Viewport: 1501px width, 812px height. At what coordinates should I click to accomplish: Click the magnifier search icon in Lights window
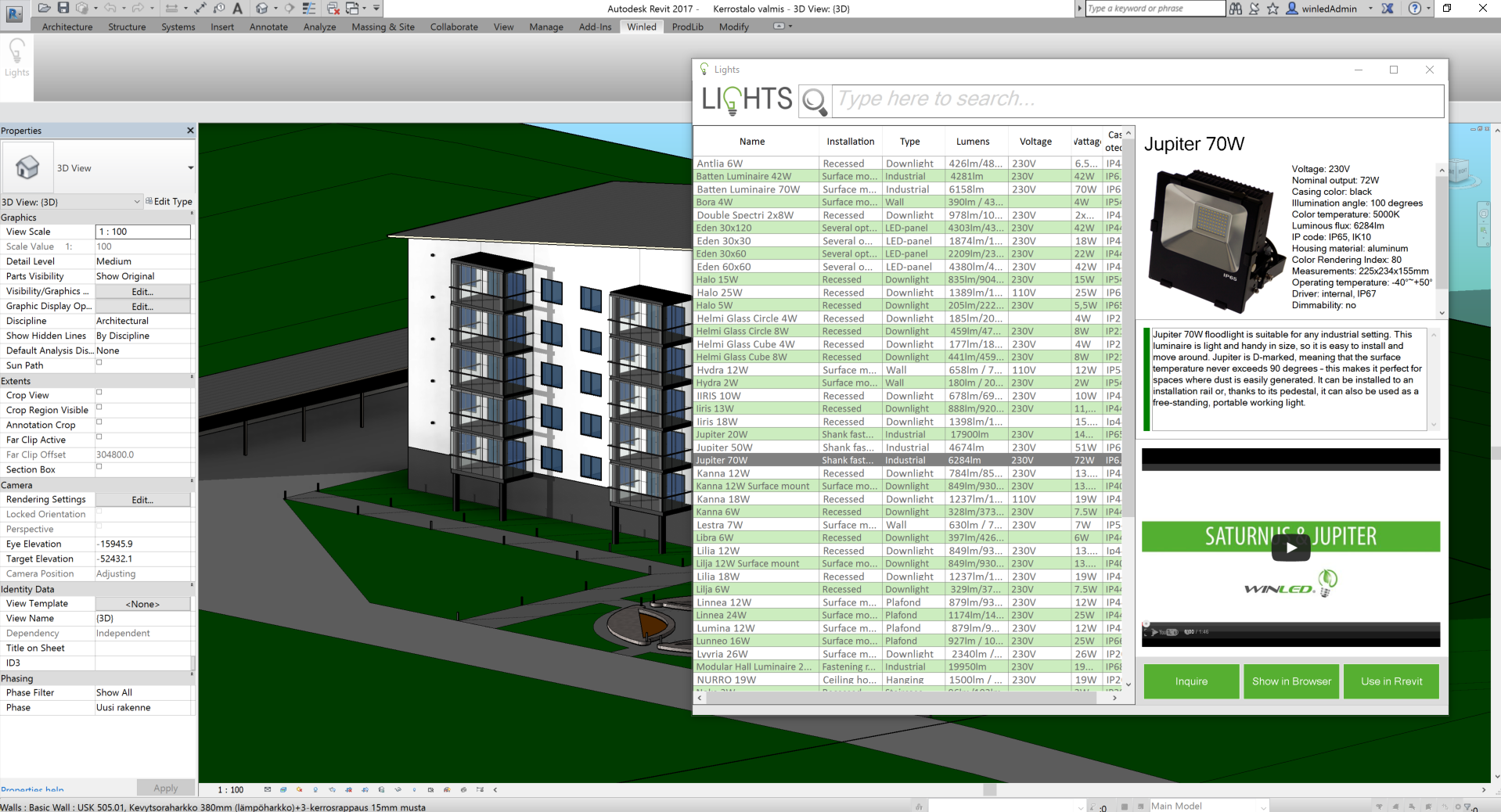(x=815, y=101)
